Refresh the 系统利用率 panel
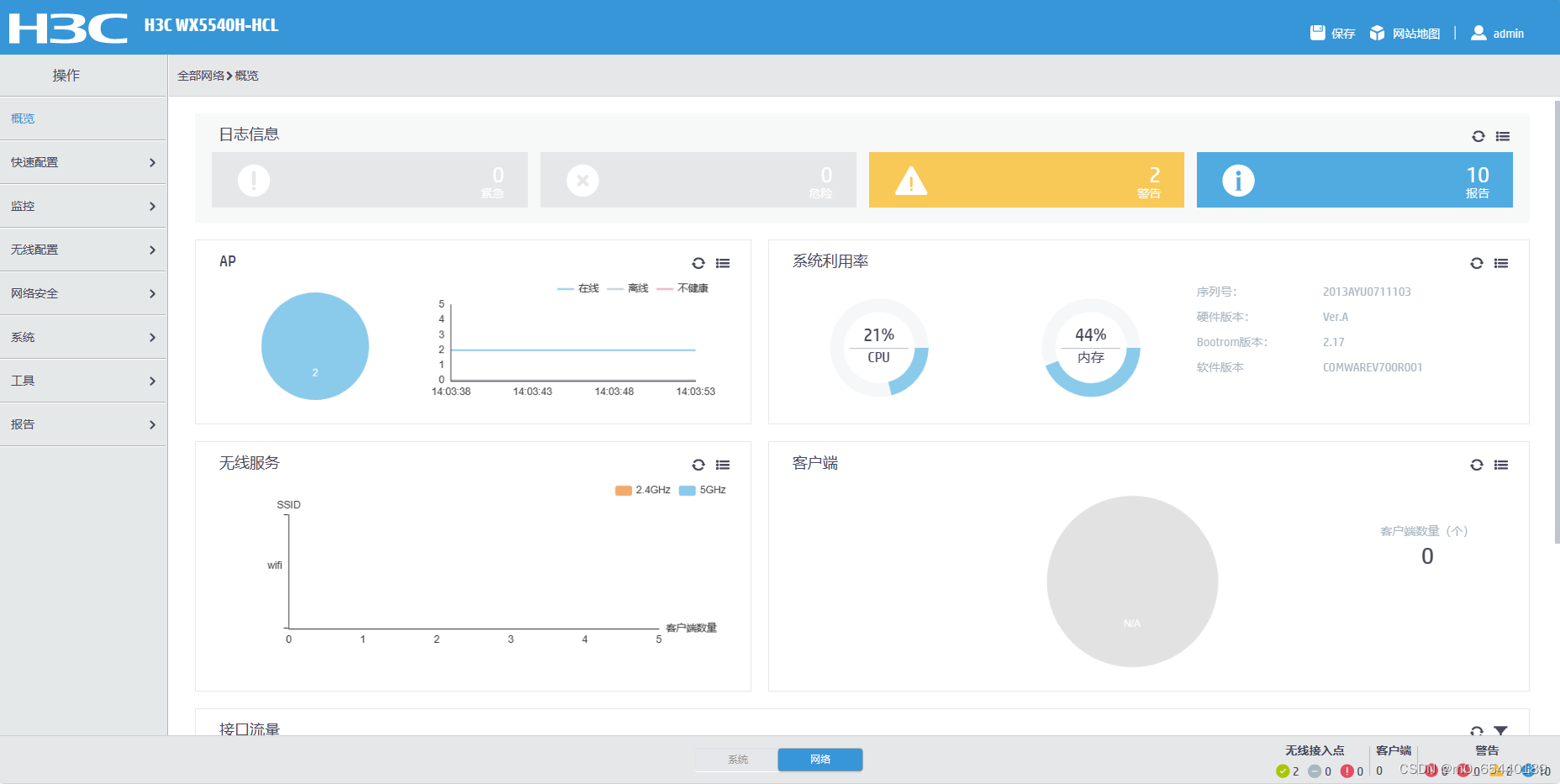The image size is (1560, 784). (1477, 263)
